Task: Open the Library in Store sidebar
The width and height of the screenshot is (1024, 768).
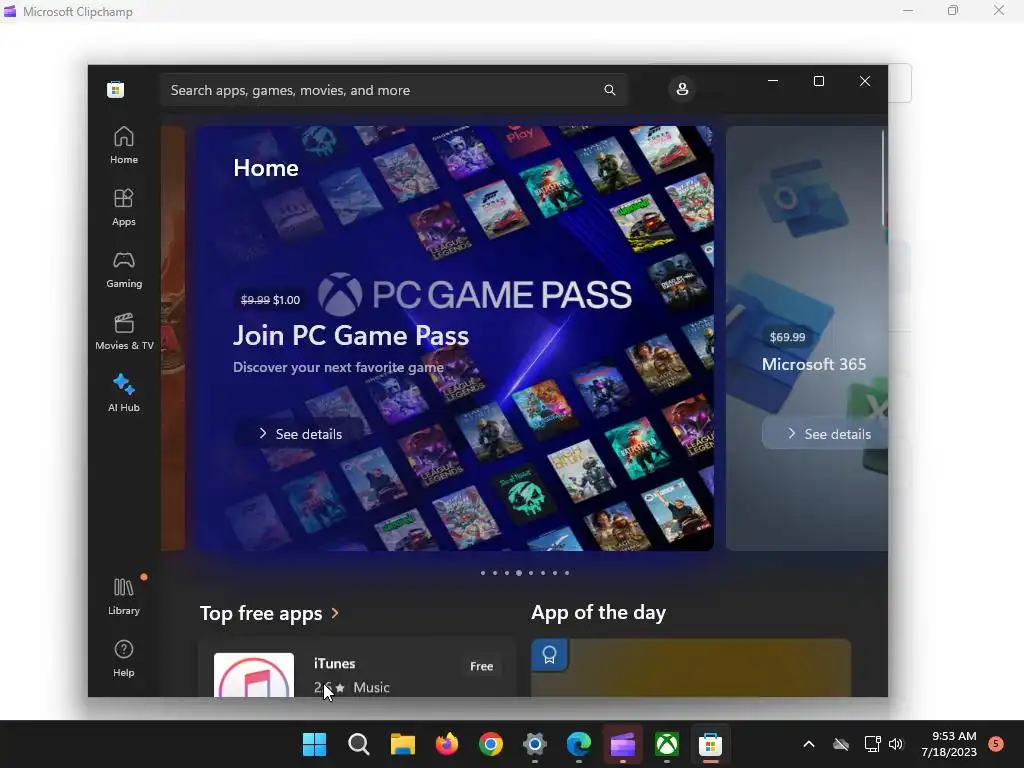Action: (123, 596)
